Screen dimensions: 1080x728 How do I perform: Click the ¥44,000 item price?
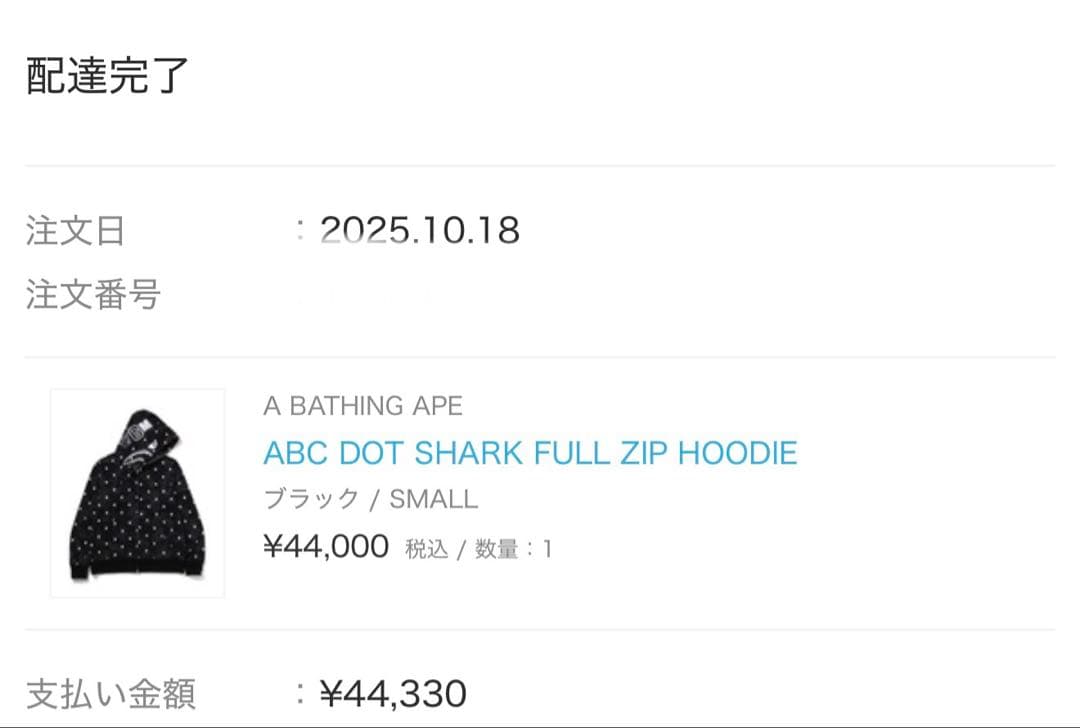[x=326, y=546]
